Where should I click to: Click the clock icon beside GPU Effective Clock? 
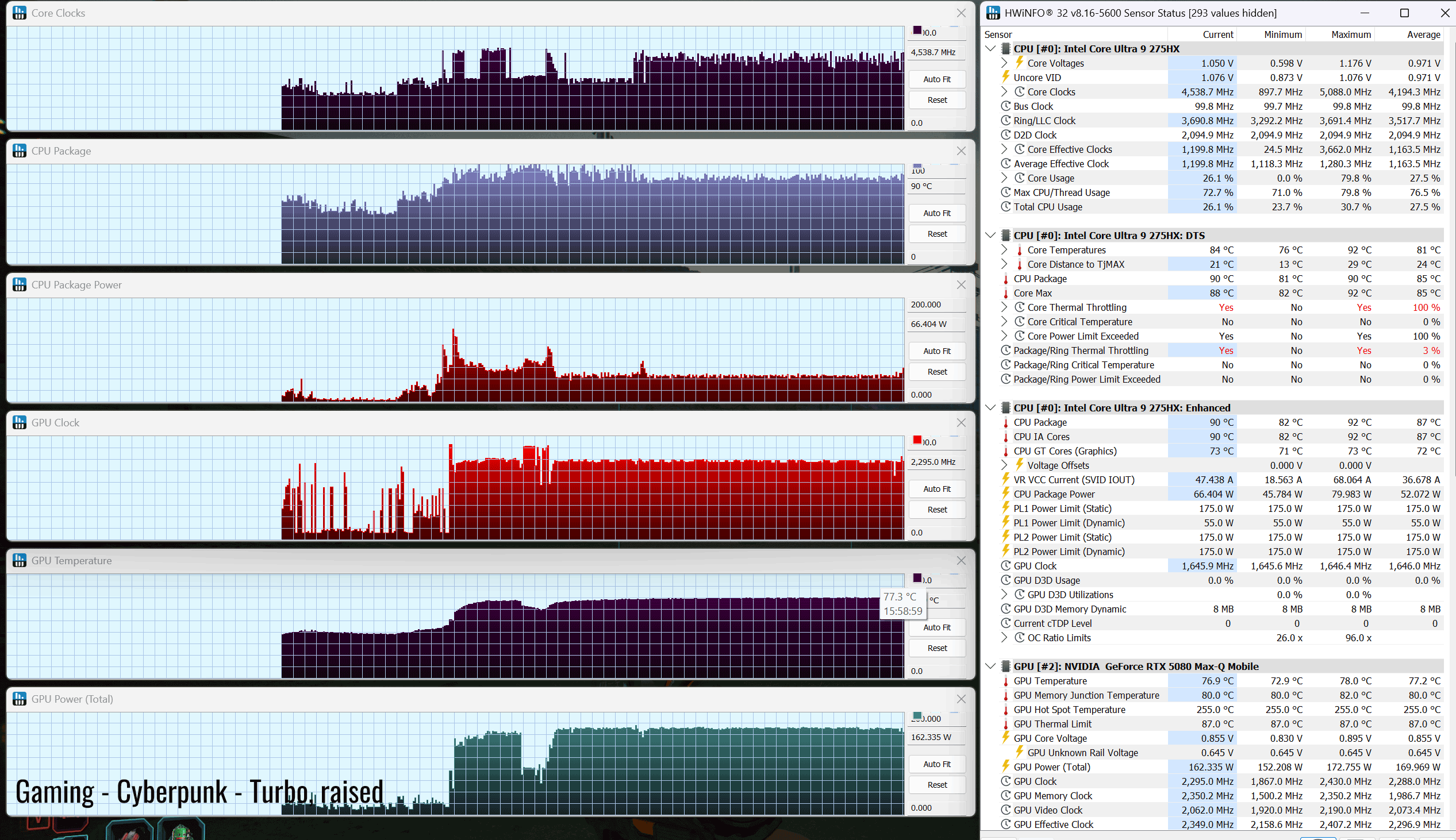pos(1006,824)
